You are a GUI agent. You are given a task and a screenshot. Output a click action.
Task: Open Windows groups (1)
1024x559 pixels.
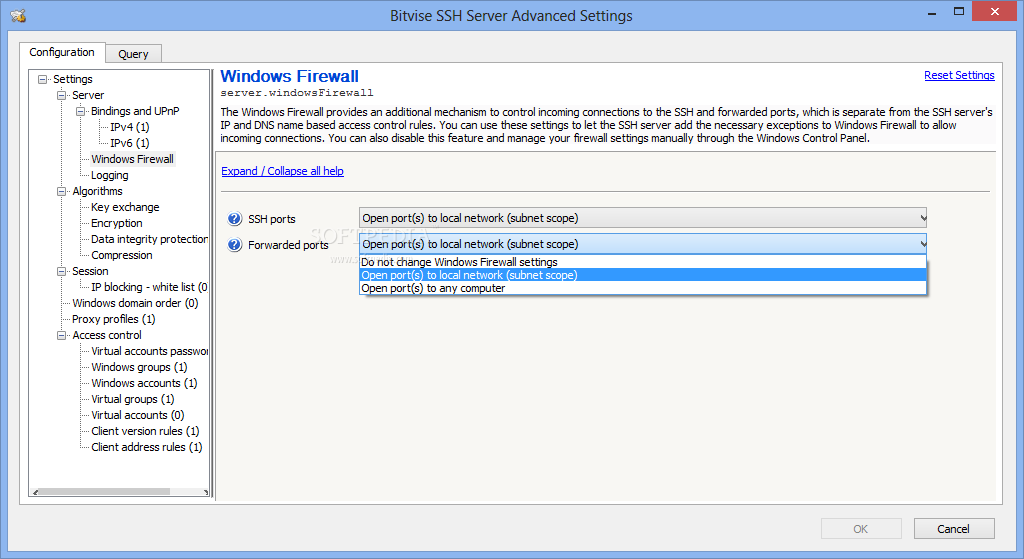click(x=139, y=367)
